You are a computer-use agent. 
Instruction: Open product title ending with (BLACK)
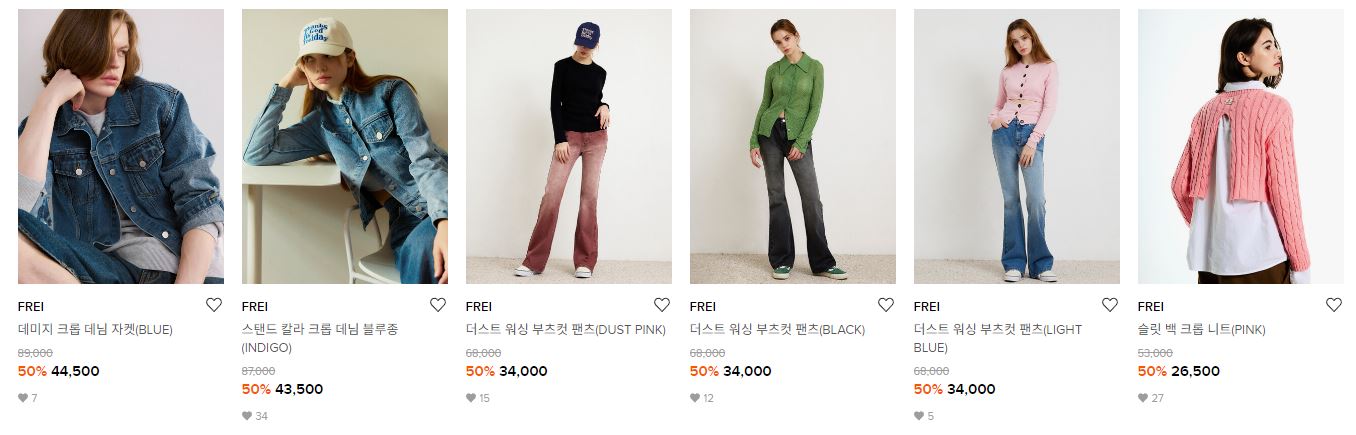click(777, 330)
